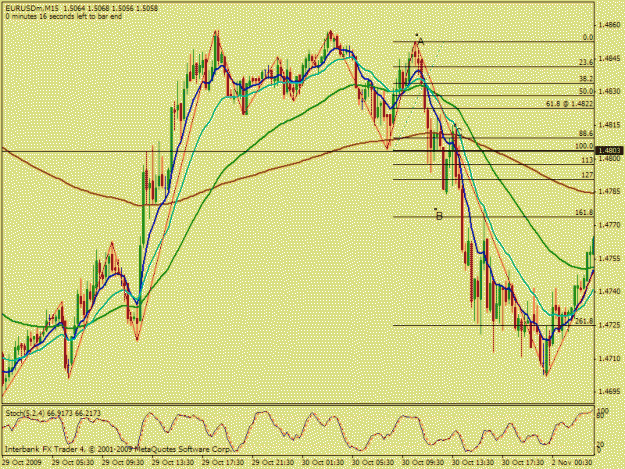Click the 1.4740 price axis label
This screenshot has height=469, width=625.
(x=610, y=292)
